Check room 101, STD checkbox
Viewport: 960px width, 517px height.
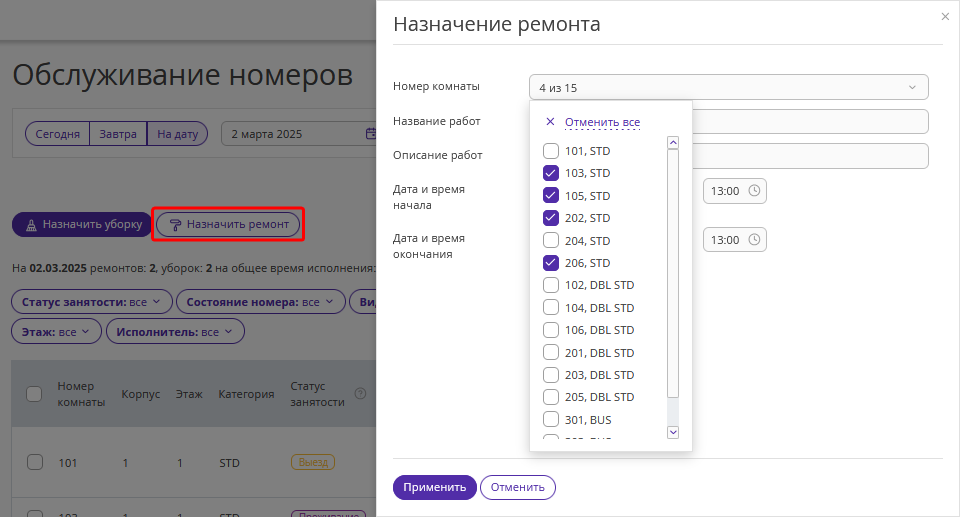click(551, 151)
